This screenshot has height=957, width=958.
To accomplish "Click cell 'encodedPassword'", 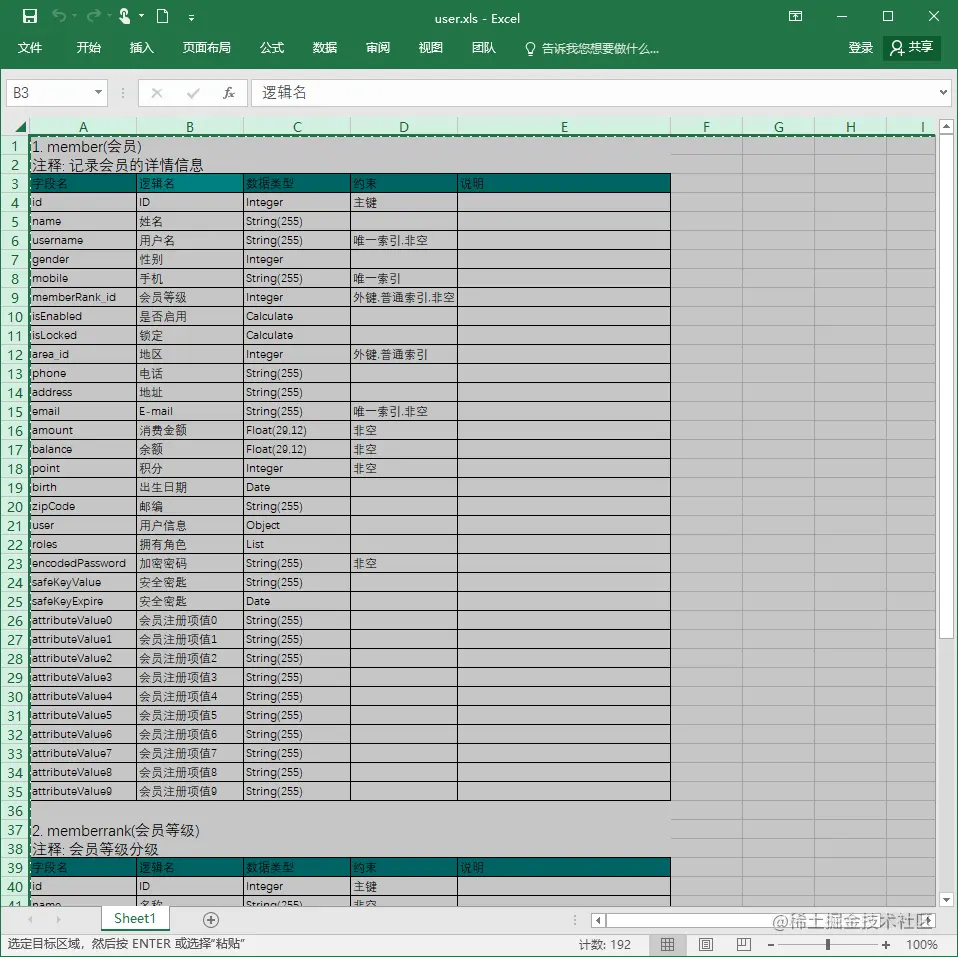I will [x=83, y=563].
